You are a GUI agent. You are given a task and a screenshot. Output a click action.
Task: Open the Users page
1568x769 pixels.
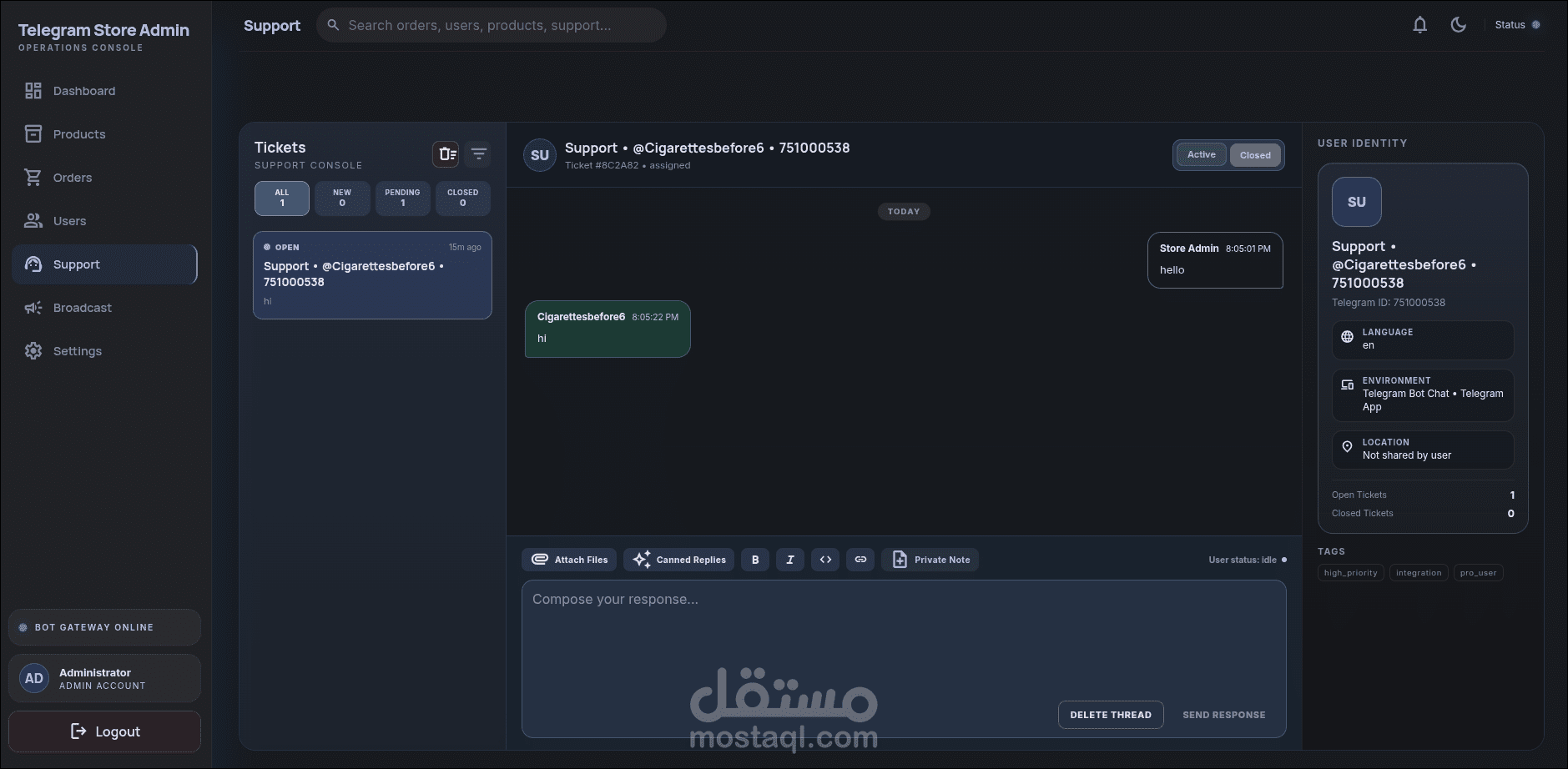[104, 221]
